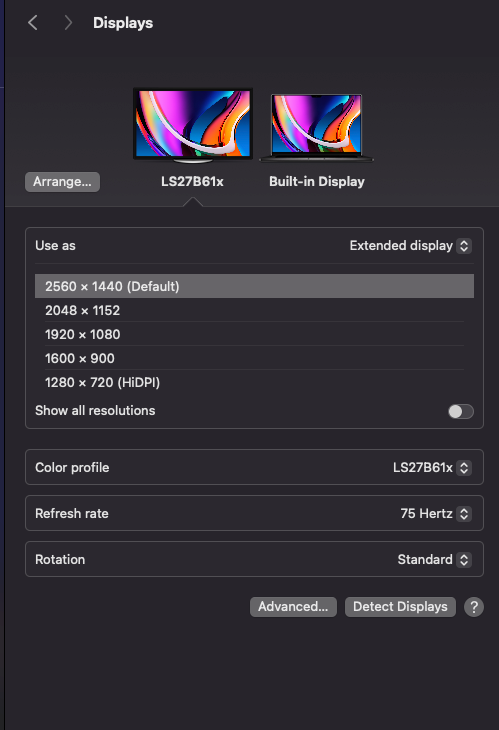The height and width of the screenshot is (730, 499).
Task: Choose the 2048 × 1152 resolution
Action: click(254, 311)
